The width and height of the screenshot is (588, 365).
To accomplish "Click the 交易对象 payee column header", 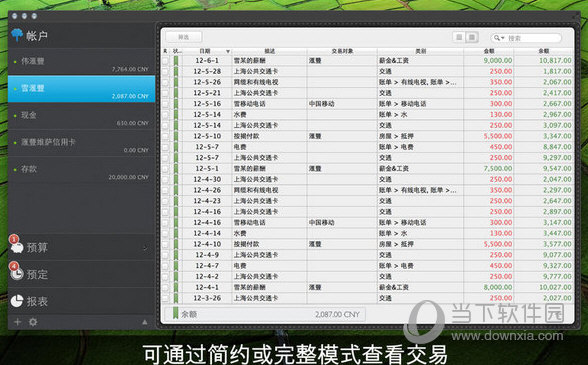I will click(342, 51).
